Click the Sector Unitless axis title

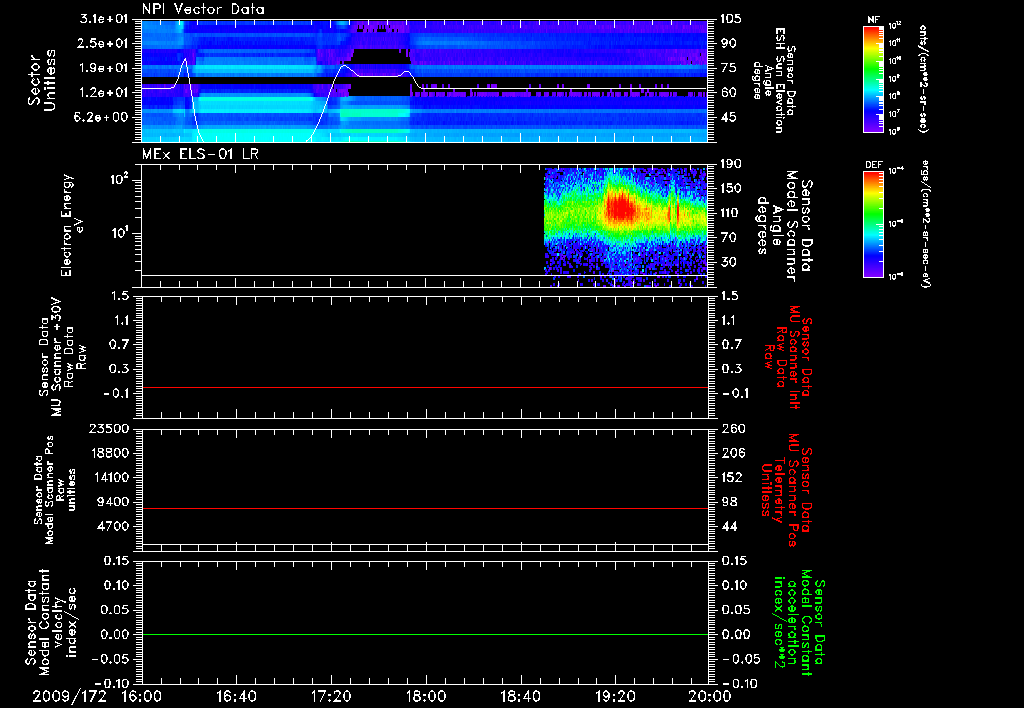coord(41,80)
